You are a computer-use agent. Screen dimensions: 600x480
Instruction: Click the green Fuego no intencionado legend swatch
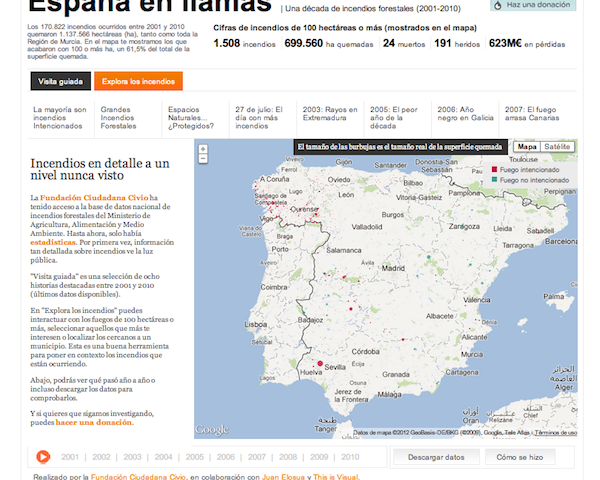494,180
